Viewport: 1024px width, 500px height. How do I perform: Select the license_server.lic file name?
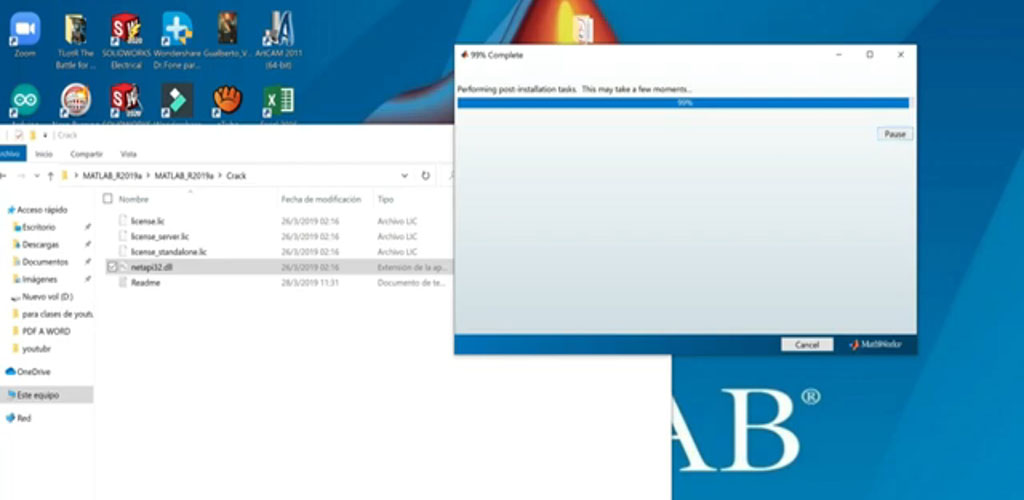[160, 236]
